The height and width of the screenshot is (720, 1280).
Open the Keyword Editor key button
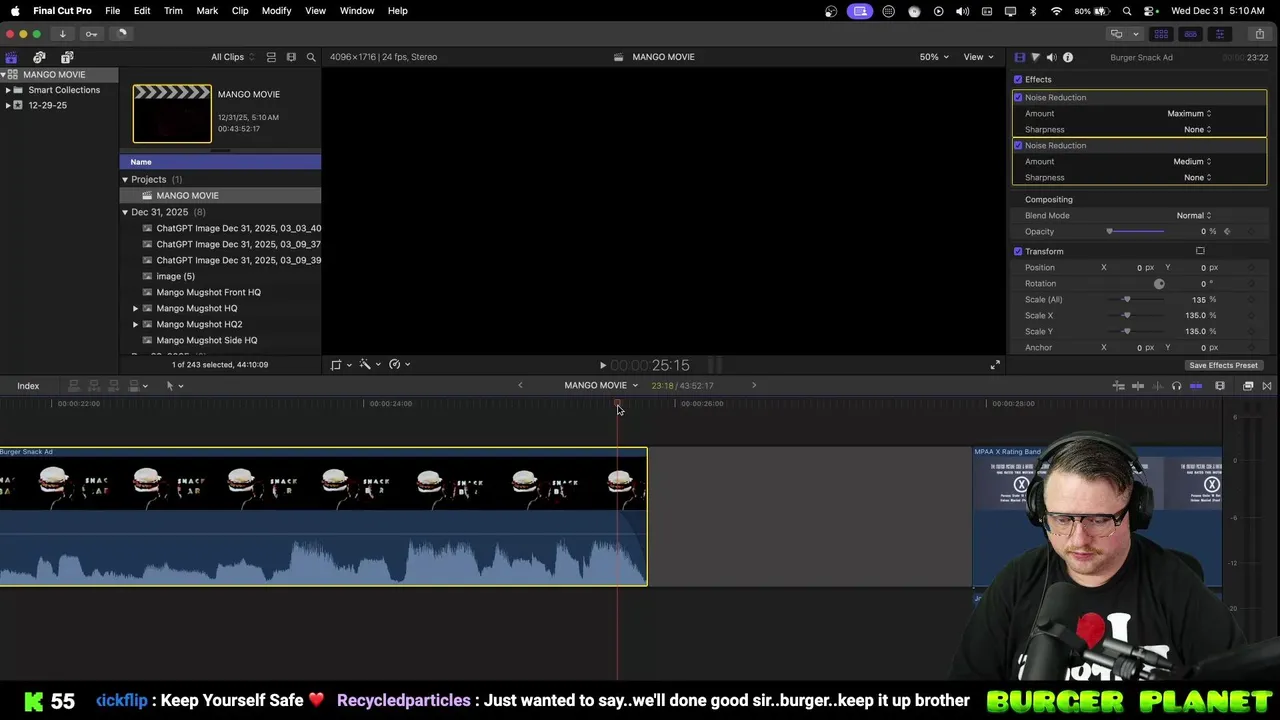91,34
